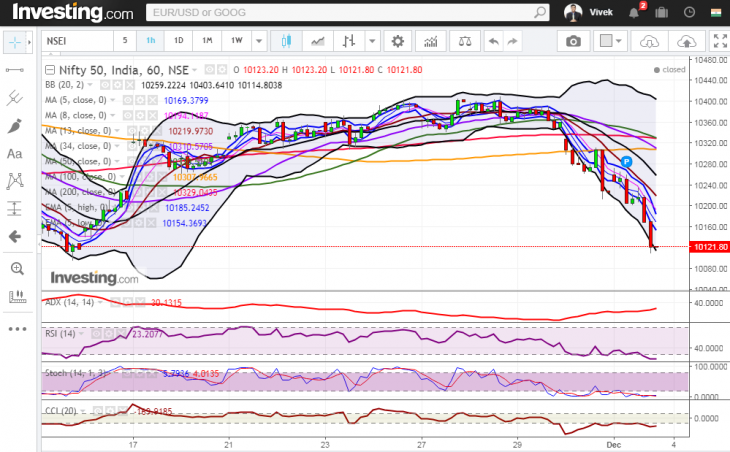This screenshot has height=452, width=730.
Task: Save chart layout to cloud
Action: (686, 41)
